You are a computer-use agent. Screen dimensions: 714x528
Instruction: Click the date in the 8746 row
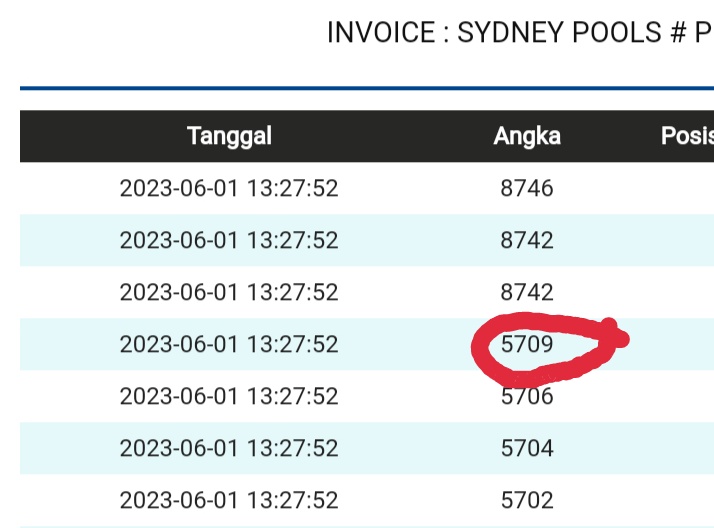pyautogui.click(x=229, y=188)
